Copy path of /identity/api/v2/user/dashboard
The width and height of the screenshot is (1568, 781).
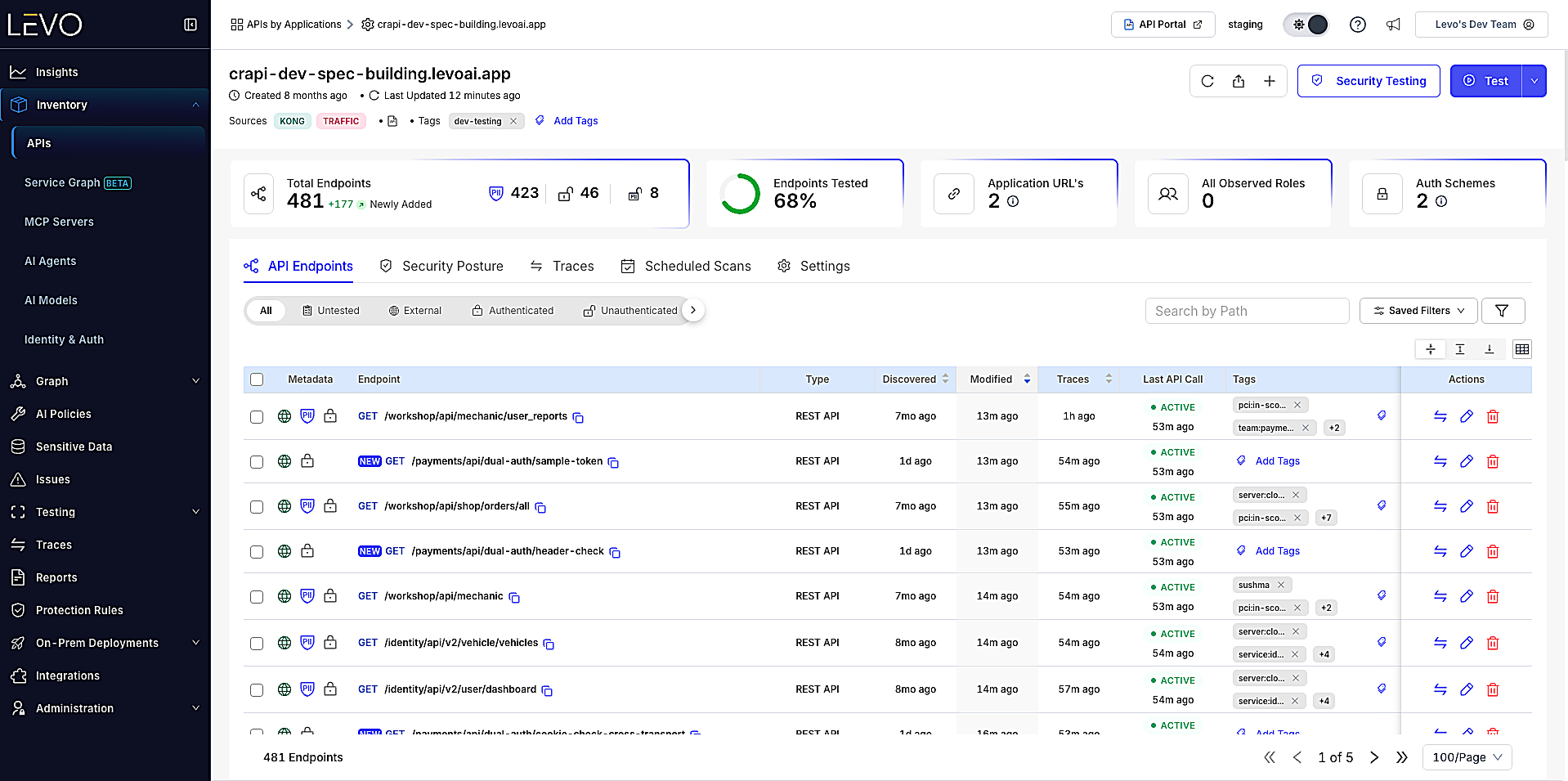tap(548, 691)
